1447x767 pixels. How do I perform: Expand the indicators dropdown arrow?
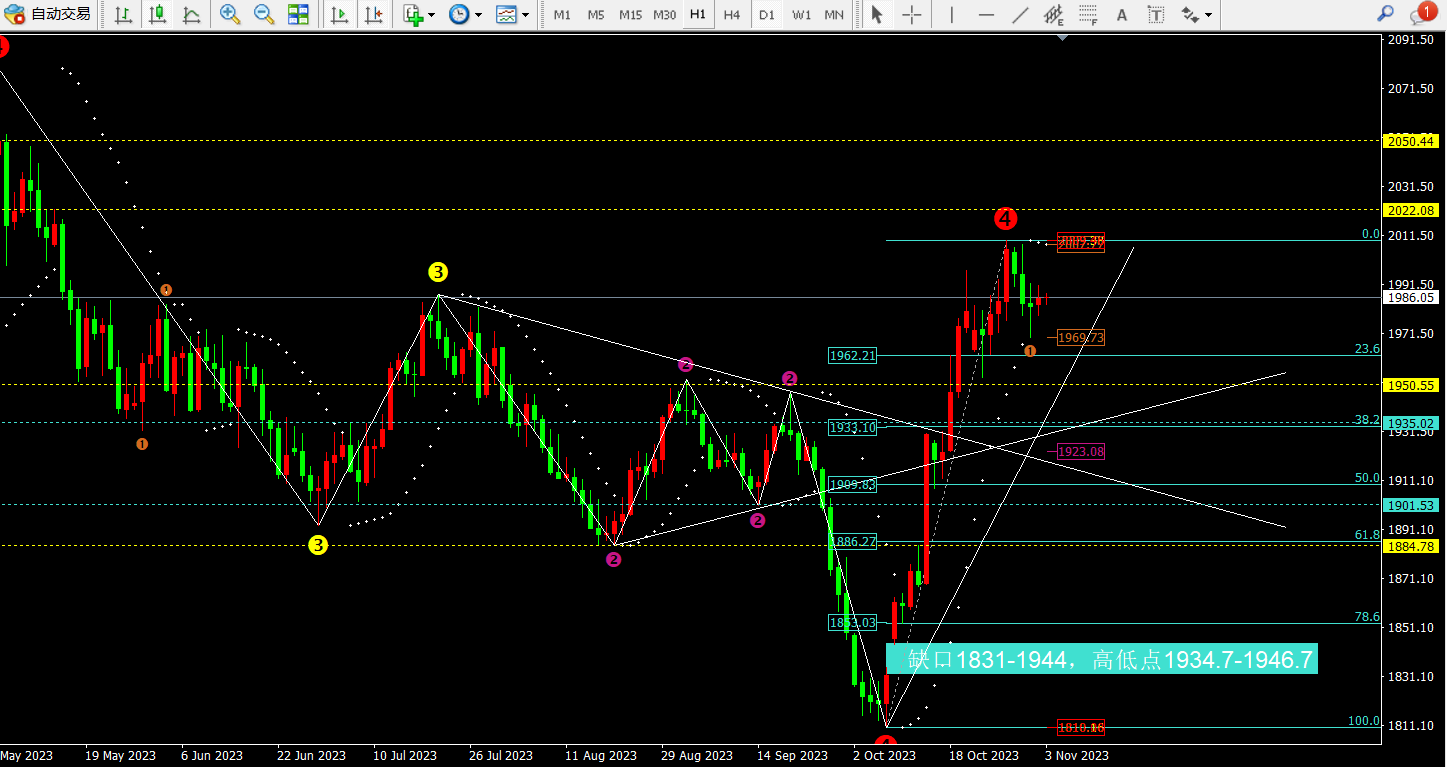(x=431, y=15)
